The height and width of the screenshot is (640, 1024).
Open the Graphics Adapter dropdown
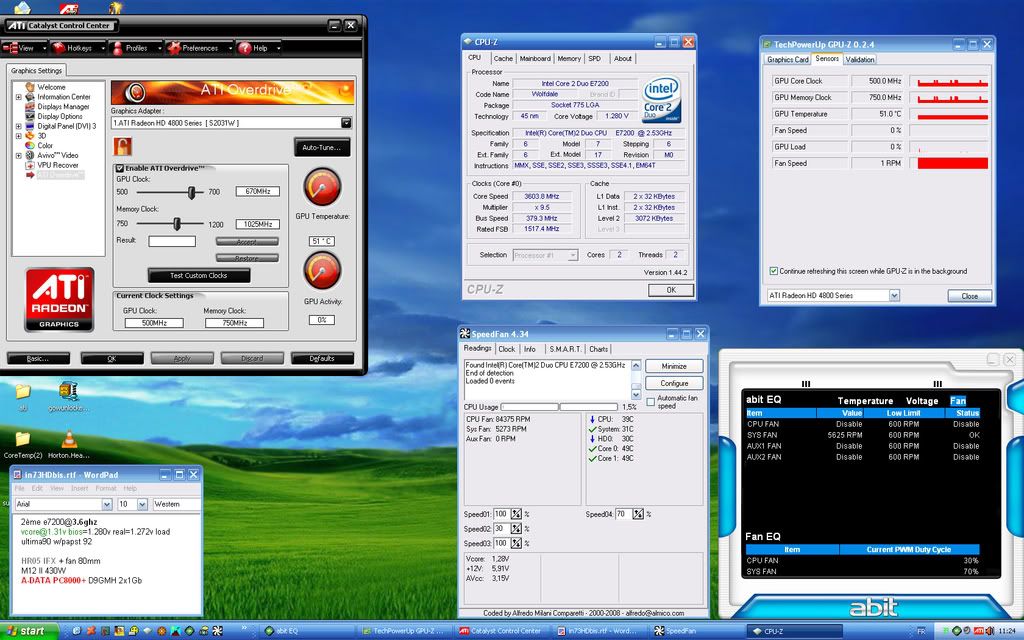[x=346, y=123]
